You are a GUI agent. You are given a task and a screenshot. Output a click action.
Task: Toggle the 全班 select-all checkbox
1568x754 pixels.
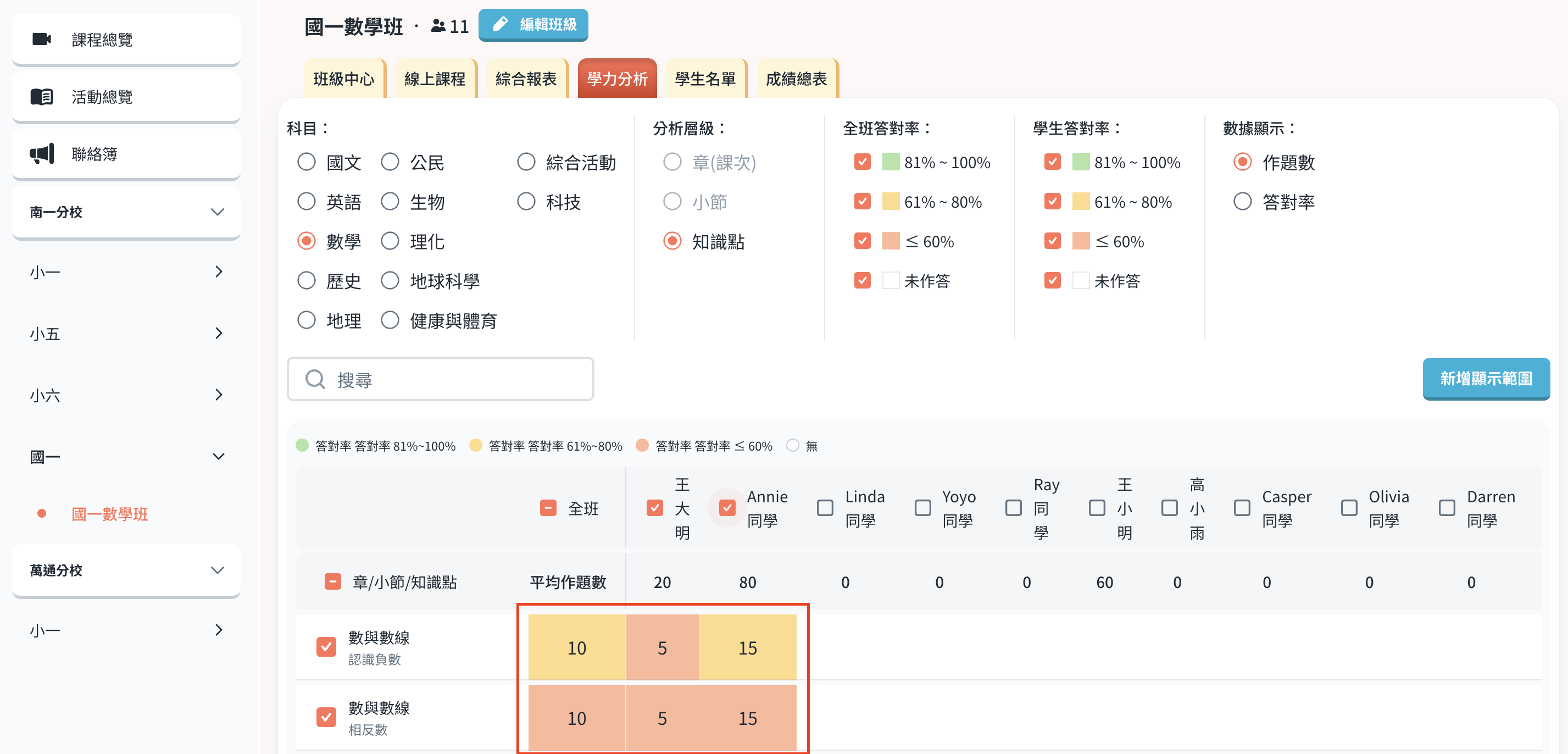548,508
